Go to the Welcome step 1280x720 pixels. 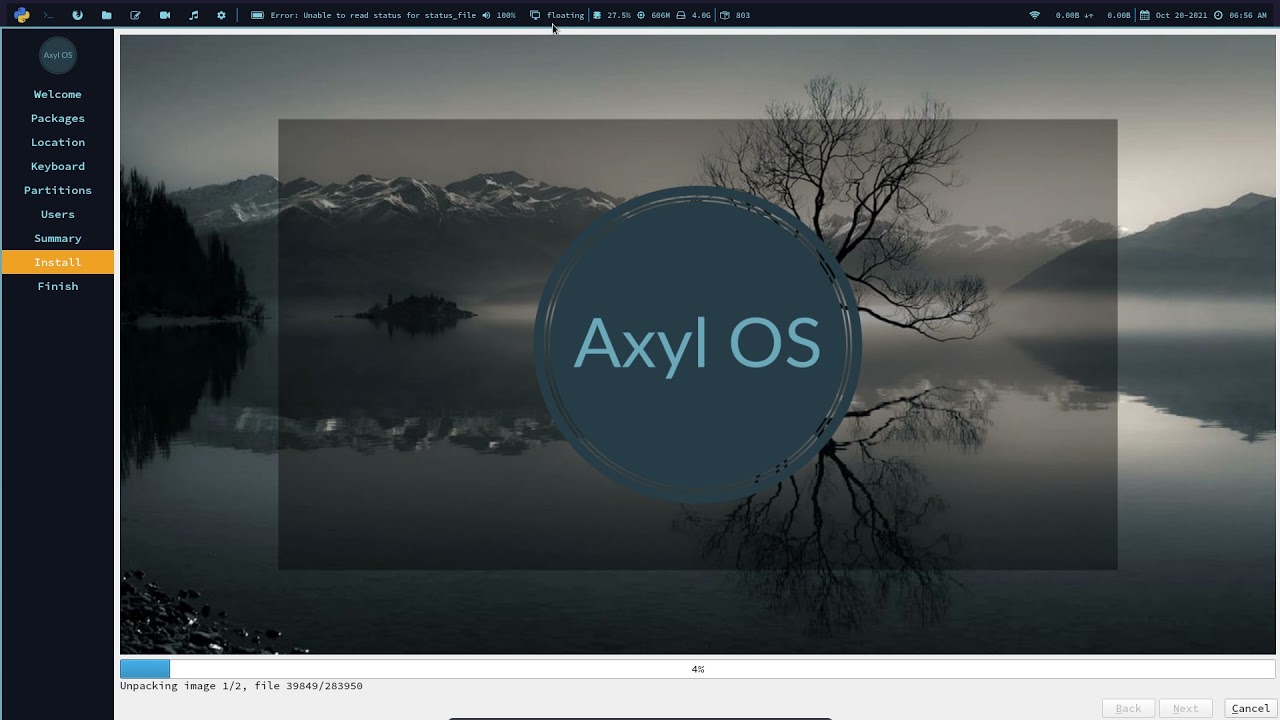pyautogui.click(x=58, y=94)
